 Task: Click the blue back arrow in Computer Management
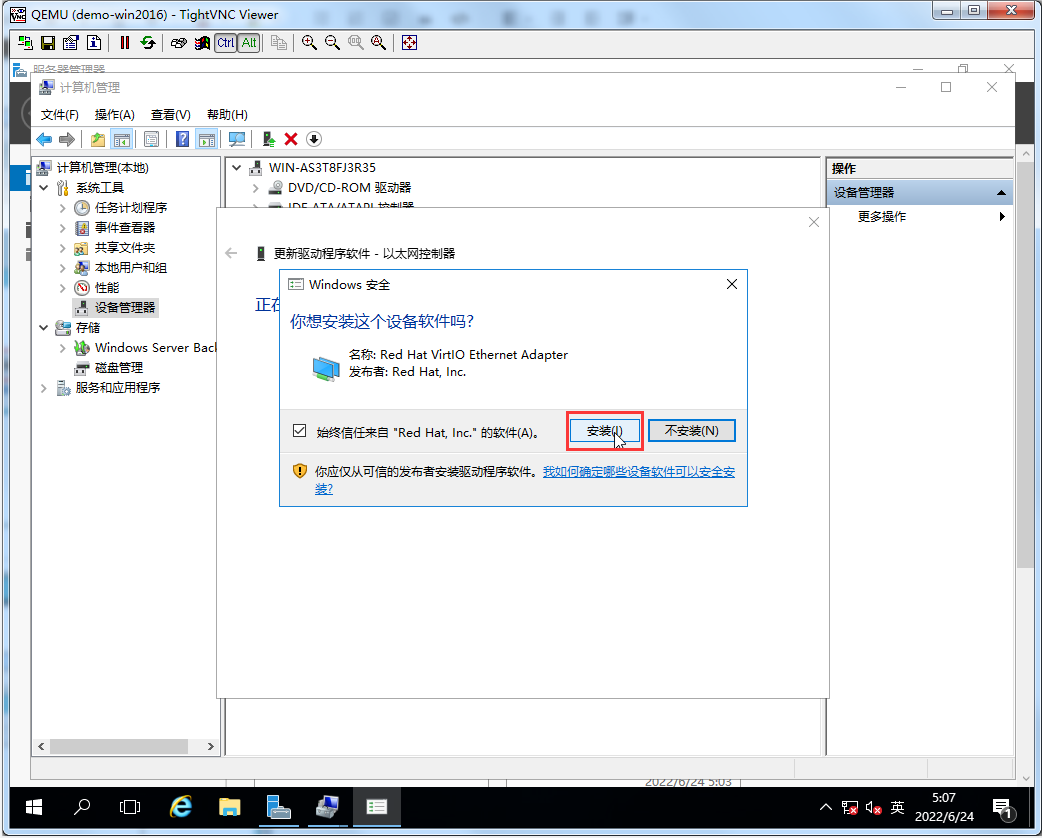(45, 139)
